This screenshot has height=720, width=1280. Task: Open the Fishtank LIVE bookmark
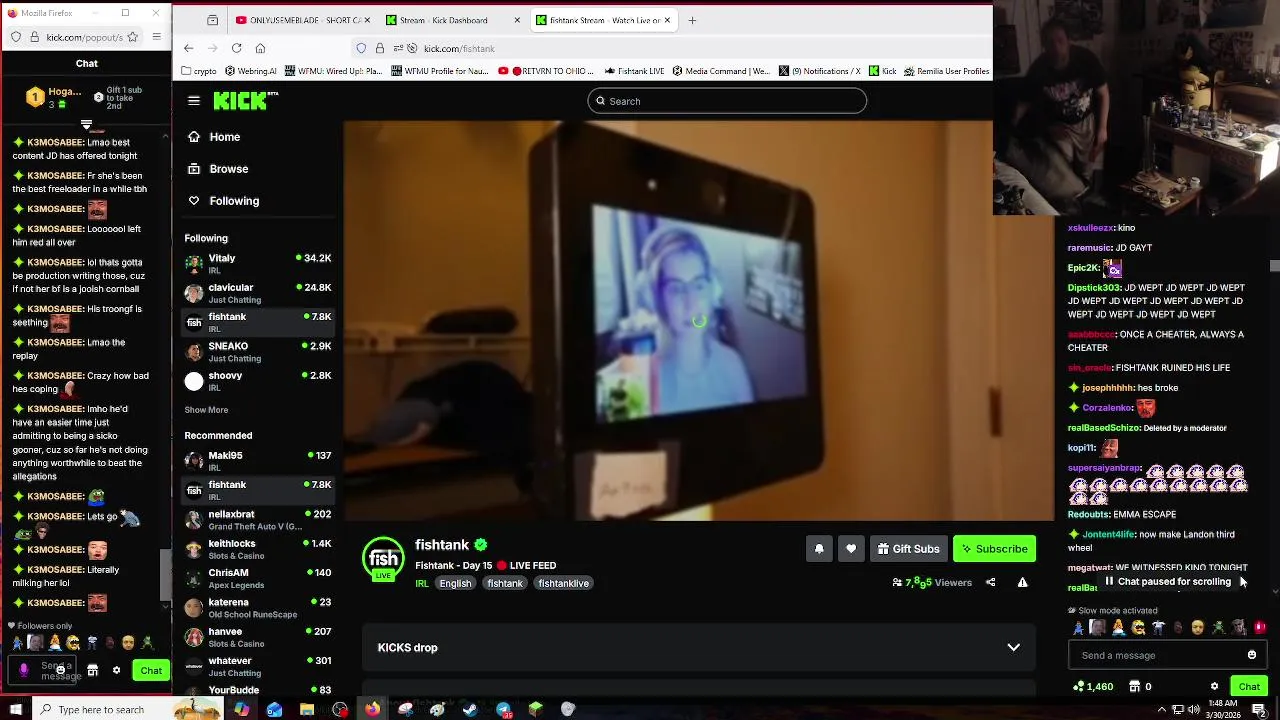(635, 71)
